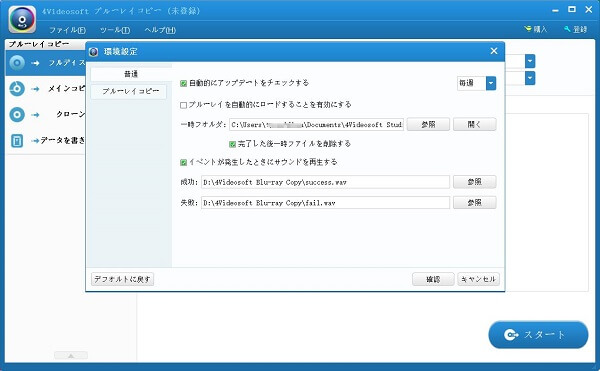Open the ツール menu
The image size is (600, 371).
click(115, 30)
